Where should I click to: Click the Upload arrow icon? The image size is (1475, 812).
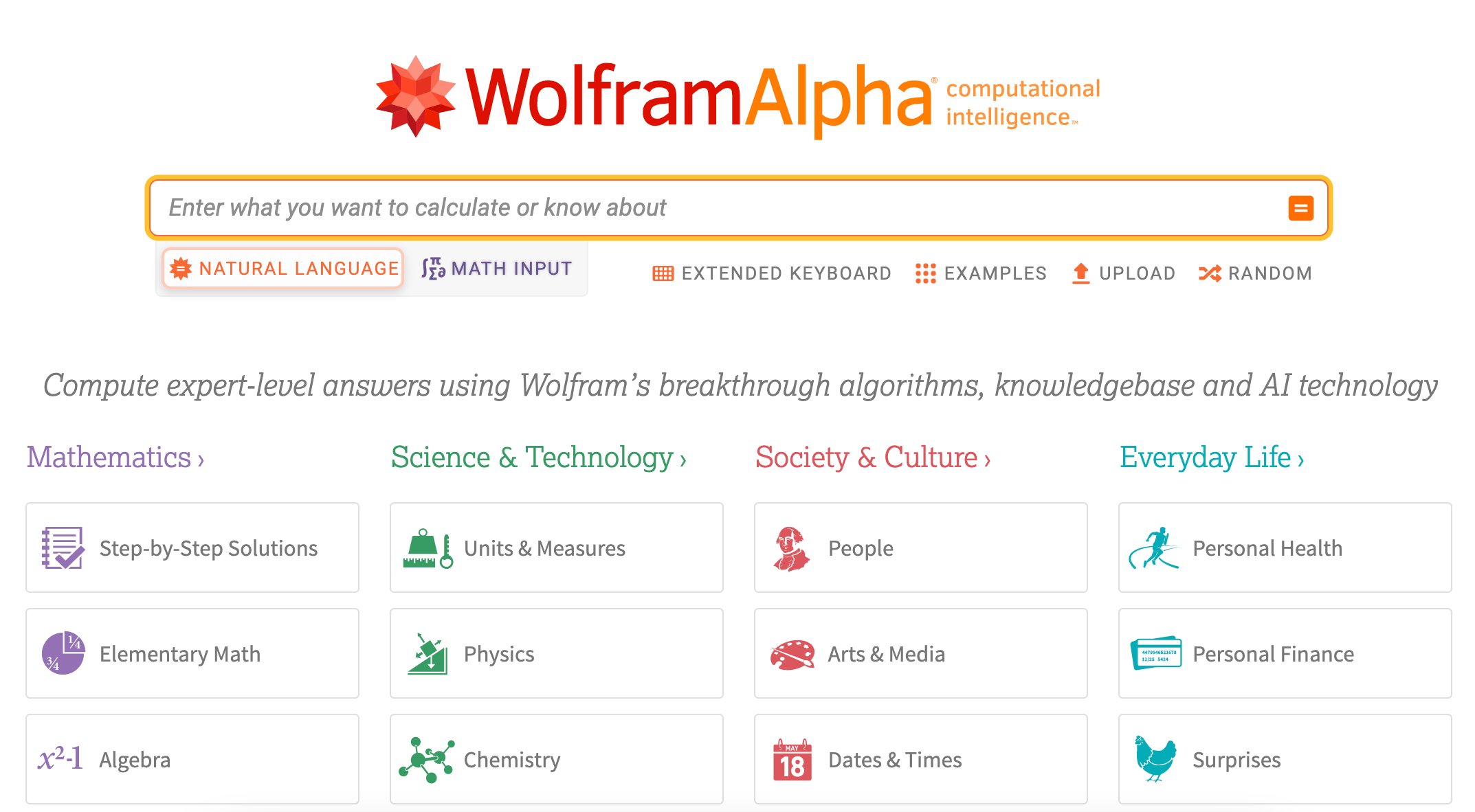[x=1080, y=273]
